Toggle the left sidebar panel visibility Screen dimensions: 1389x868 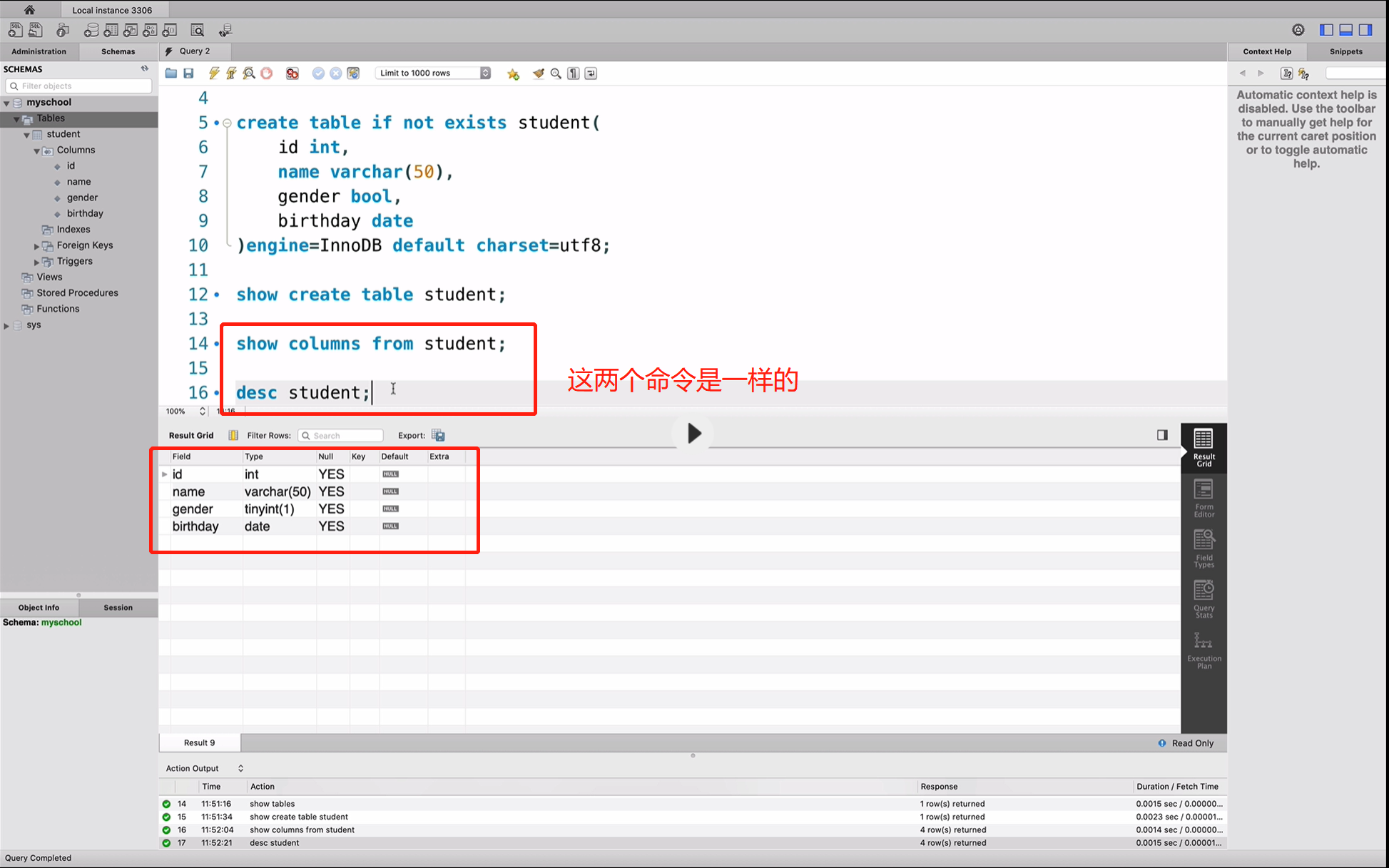(1326, 30)
